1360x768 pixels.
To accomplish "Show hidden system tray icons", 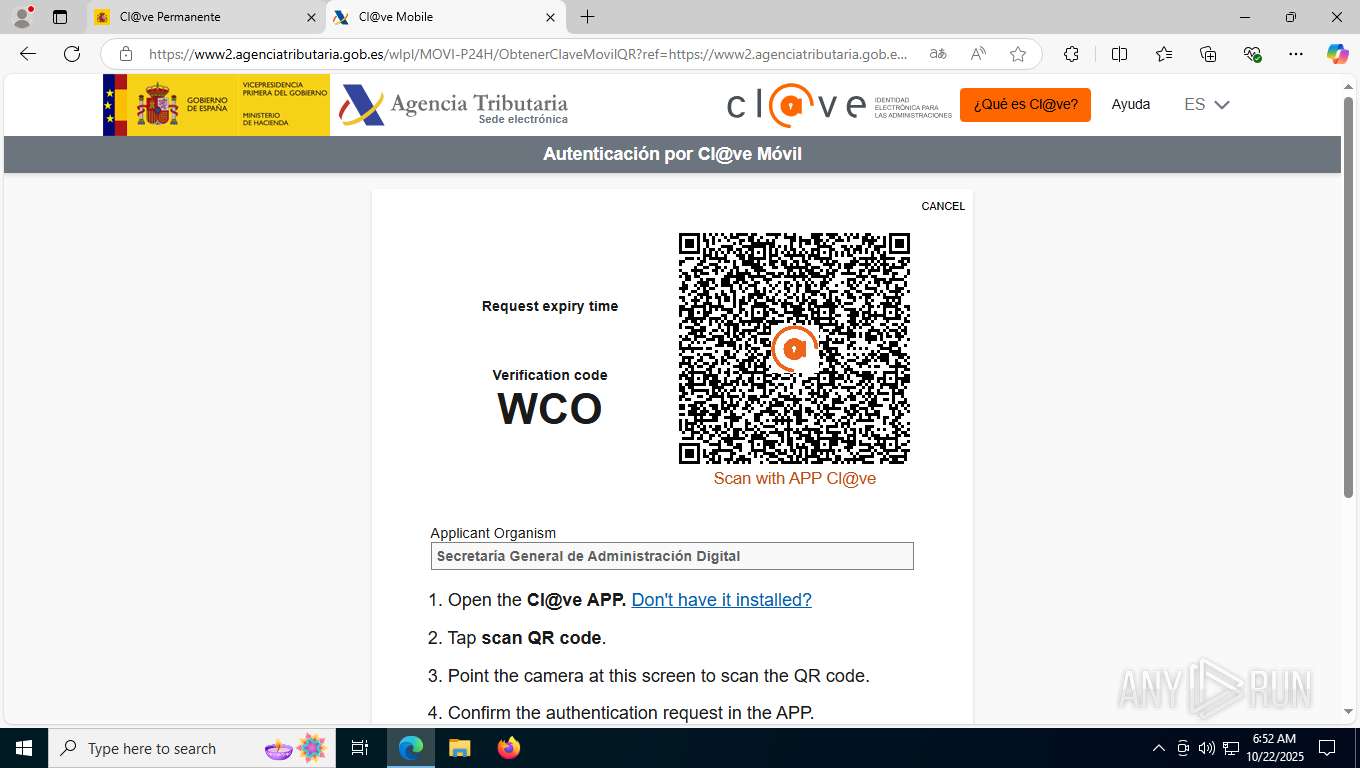I will (x=1159, y=748).
